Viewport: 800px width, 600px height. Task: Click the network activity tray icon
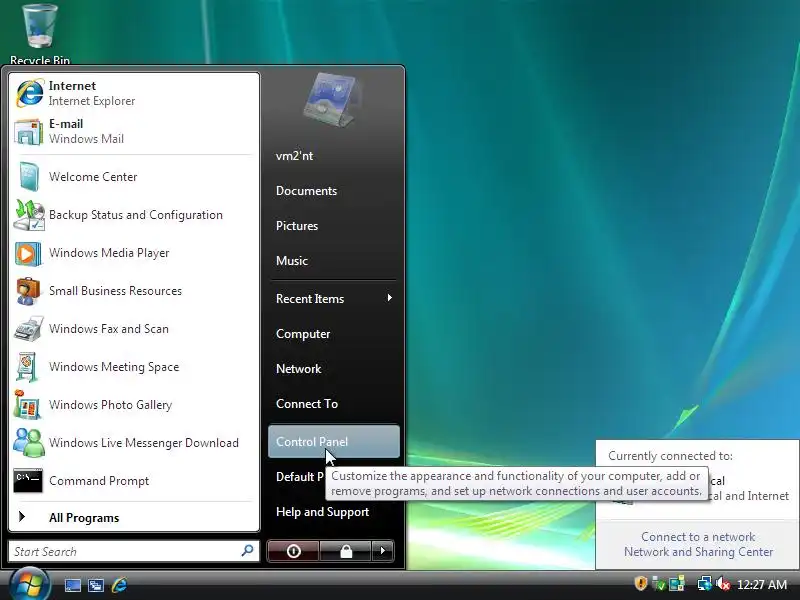click(677, 584)
